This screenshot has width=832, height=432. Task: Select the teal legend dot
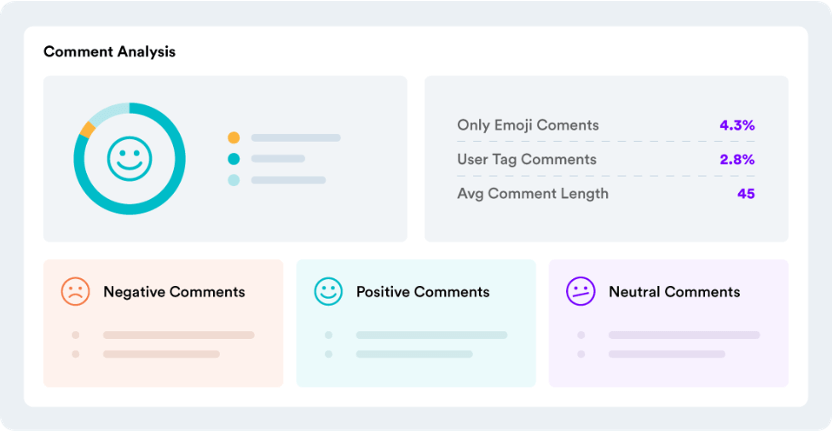[x=234, y=159]
